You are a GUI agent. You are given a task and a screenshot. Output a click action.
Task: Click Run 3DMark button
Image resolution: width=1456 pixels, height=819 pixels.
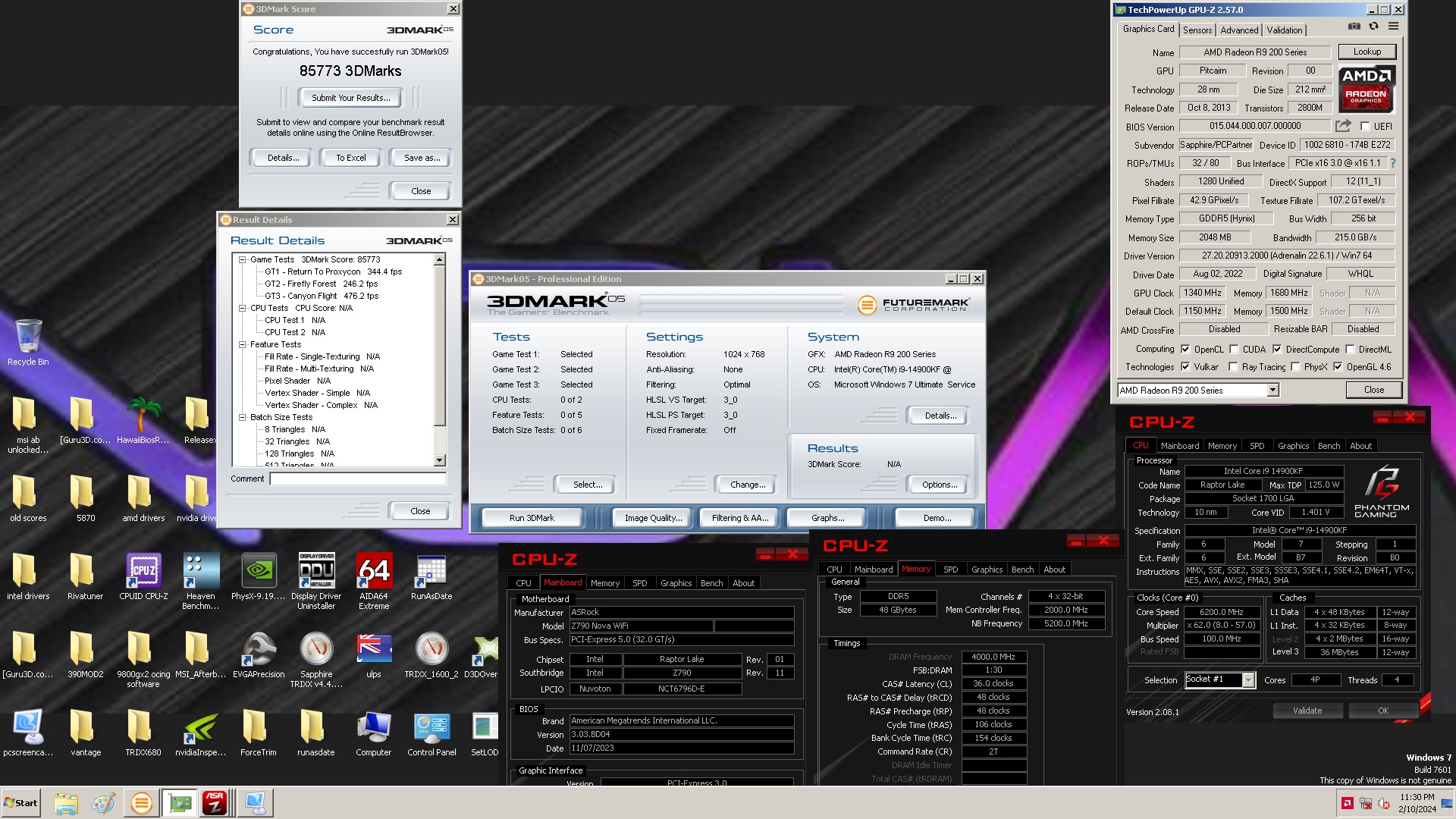tap(532, 518)
